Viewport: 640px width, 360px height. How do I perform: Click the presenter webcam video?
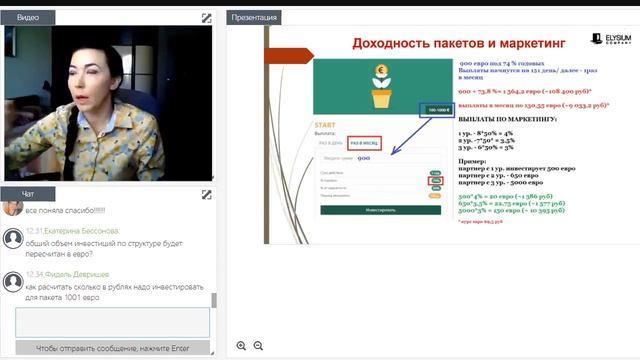tap(108, 103)
